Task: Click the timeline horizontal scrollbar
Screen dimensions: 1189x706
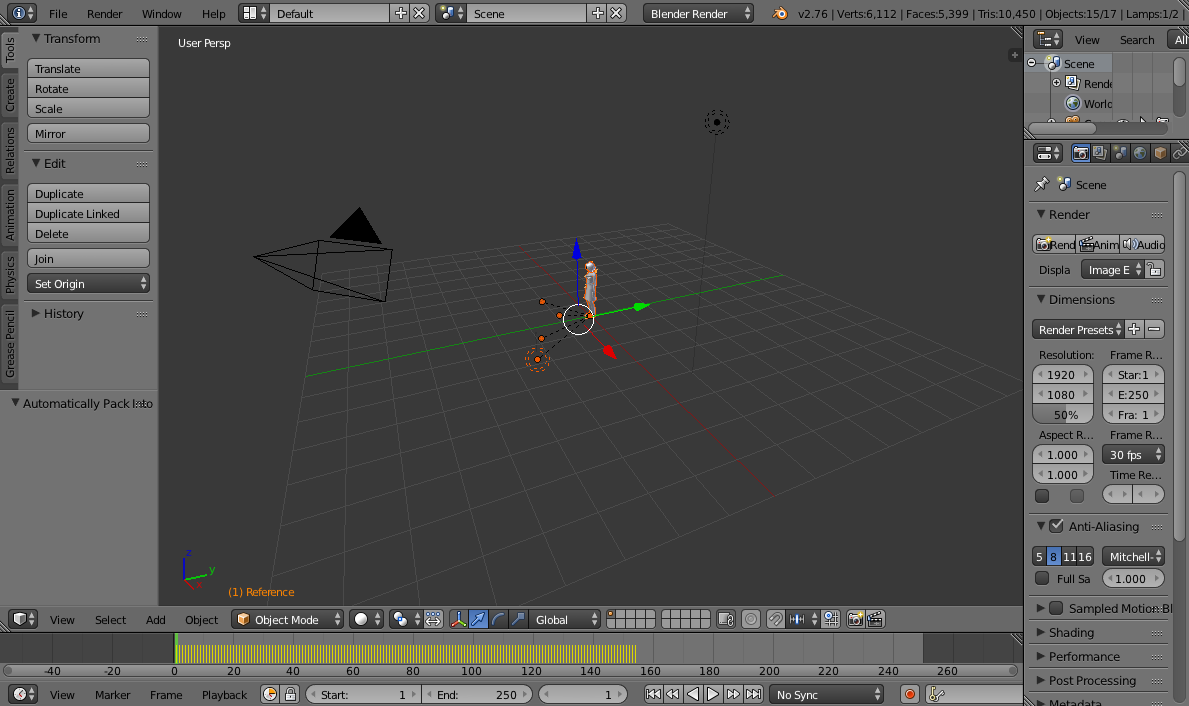Action: (510, 670)
